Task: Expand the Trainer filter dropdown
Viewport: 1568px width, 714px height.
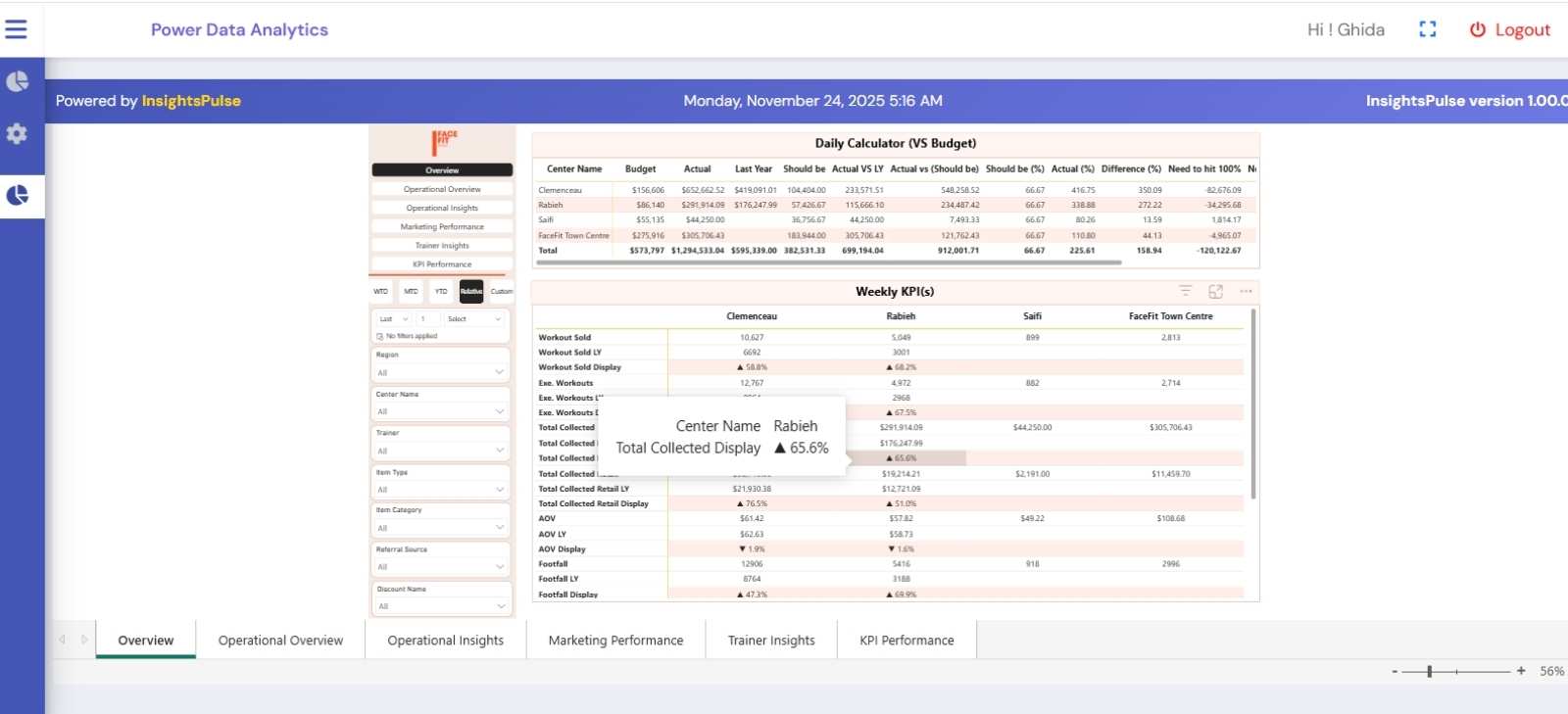Action: (441, 451)
